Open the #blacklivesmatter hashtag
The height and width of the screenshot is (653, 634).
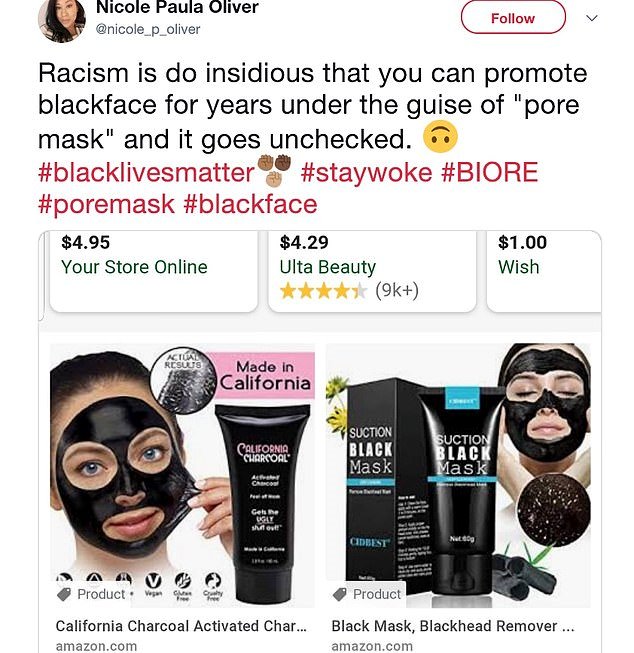click(146, 172)
